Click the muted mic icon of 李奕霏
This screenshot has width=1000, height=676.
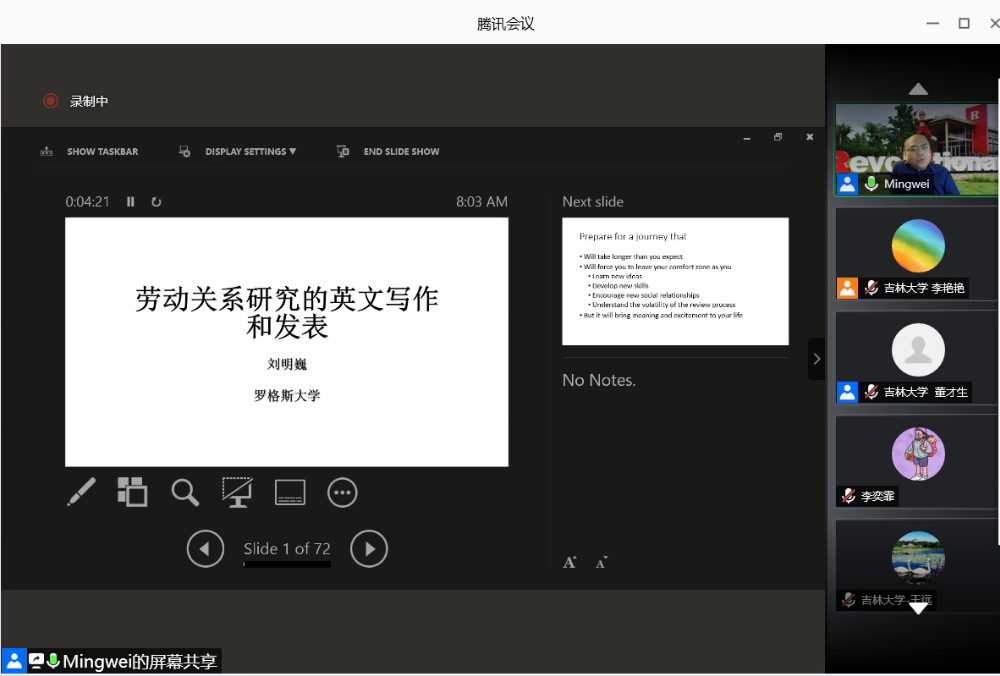pyautogui.click(x=848, y=496)
